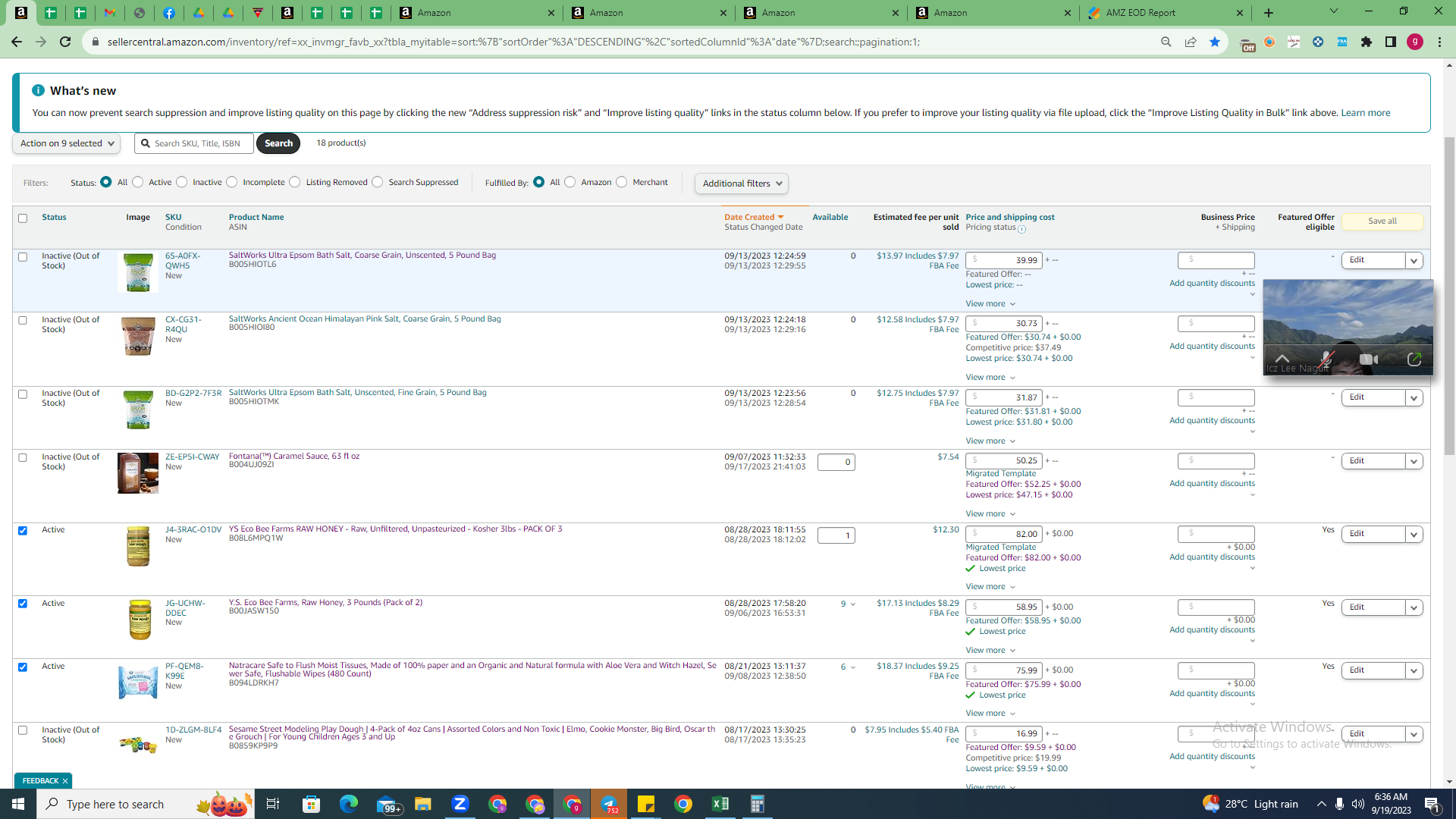This screenshot has width=1456, height=819.
Task: Toggle camera in the video call overlay
Action: (1369, 359)
